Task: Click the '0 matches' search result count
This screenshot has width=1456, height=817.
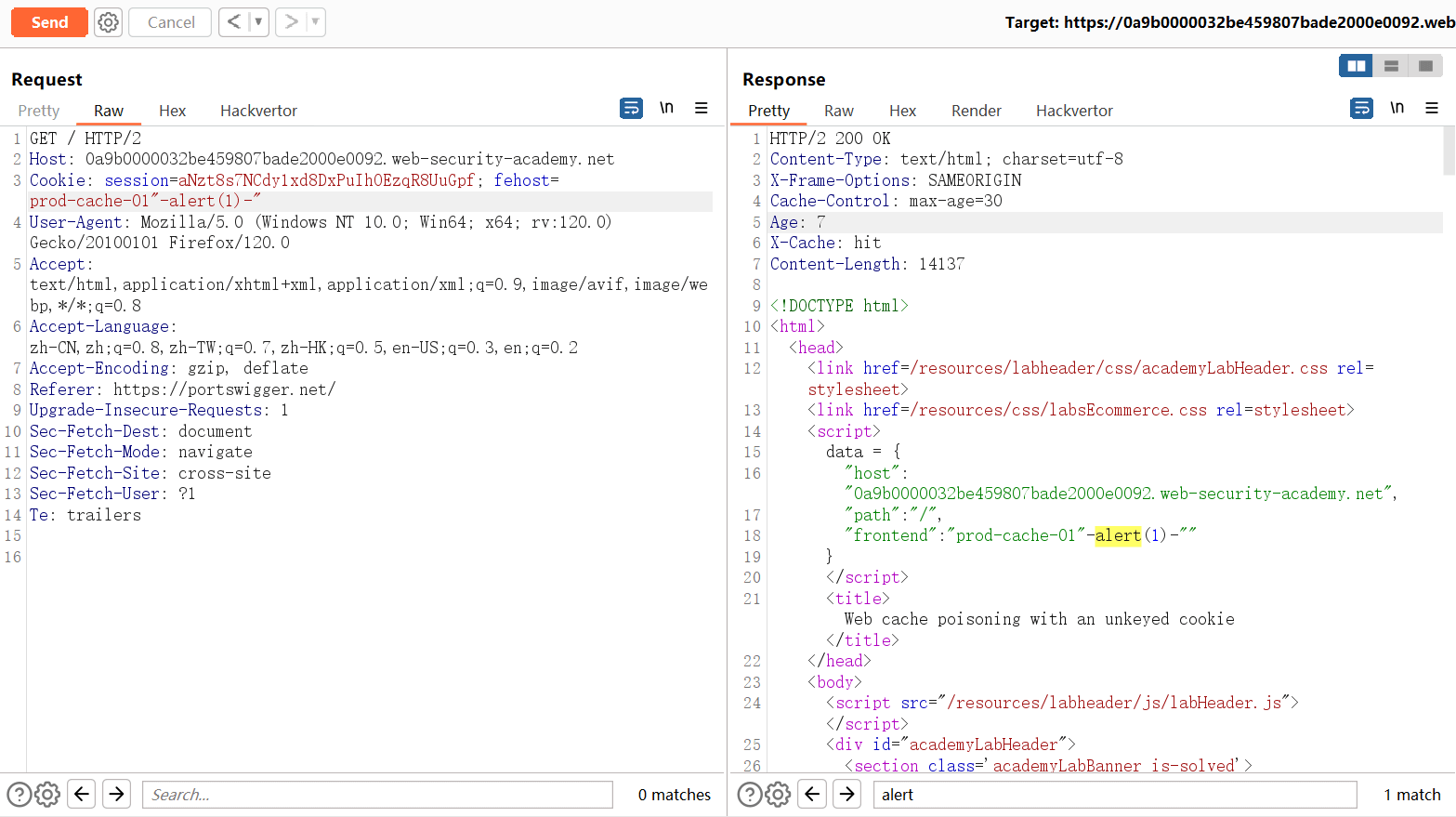Action: click(x=675, y=795)
